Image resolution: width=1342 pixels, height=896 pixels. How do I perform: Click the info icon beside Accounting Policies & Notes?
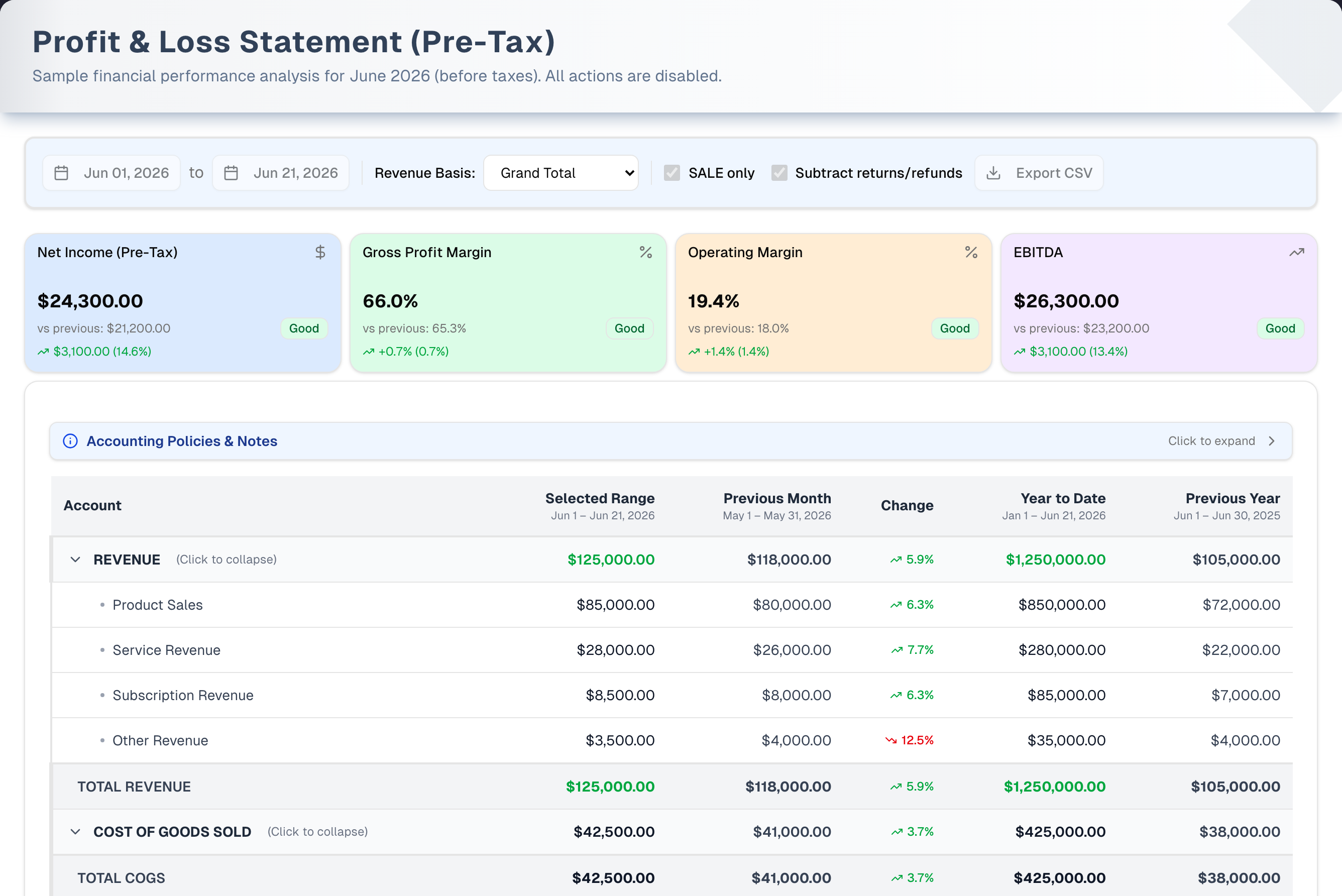(x=70, y=440)
